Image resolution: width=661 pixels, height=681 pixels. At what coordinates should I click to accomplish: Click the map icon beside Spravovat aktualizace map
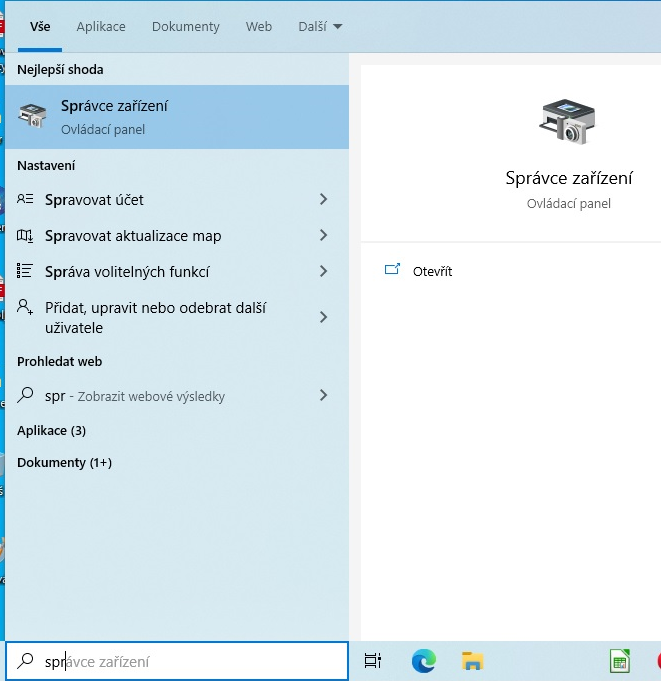(x=25, y=236)
